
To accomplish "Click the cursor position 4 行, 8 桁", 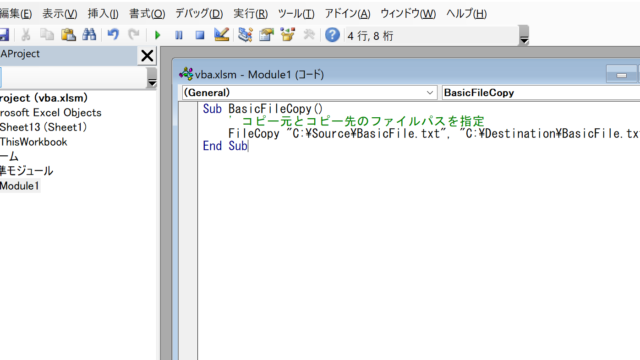I will click(x=370, y=36).
